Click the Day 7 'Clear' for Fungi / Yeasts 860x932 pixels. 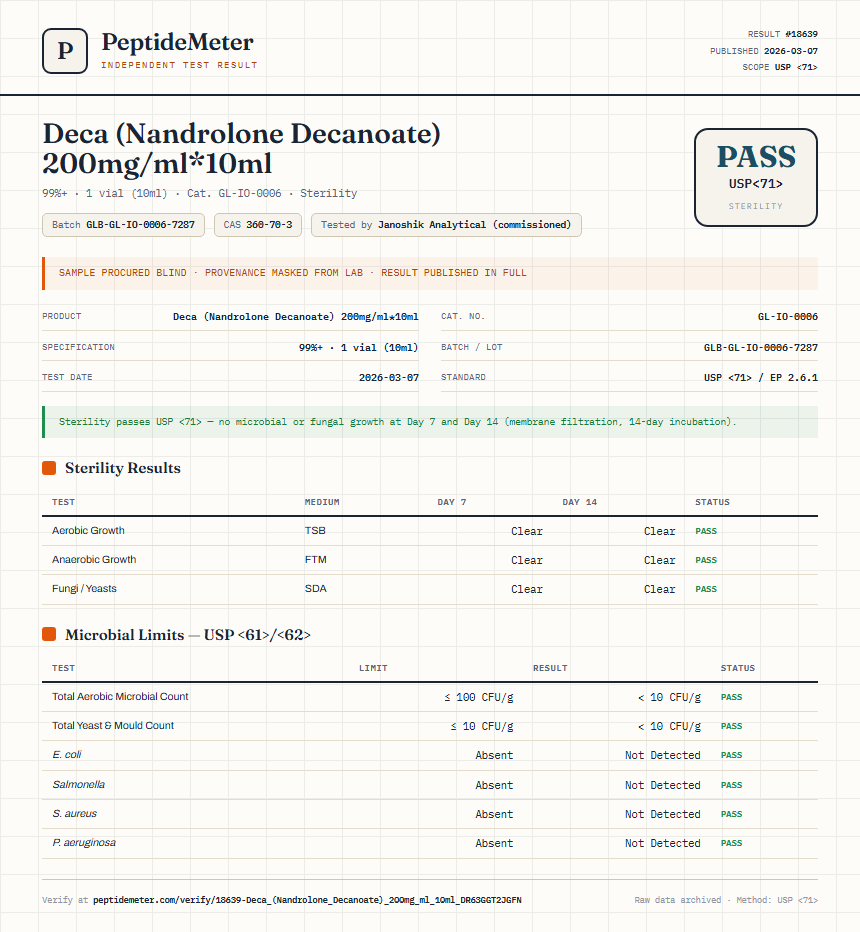527,590
